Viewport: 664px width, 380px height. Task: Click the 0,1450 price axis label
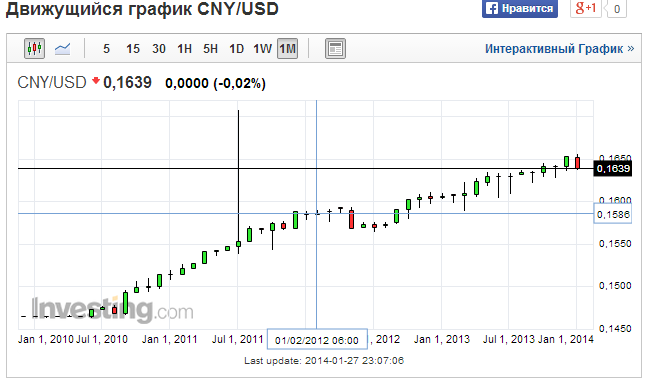615,328
